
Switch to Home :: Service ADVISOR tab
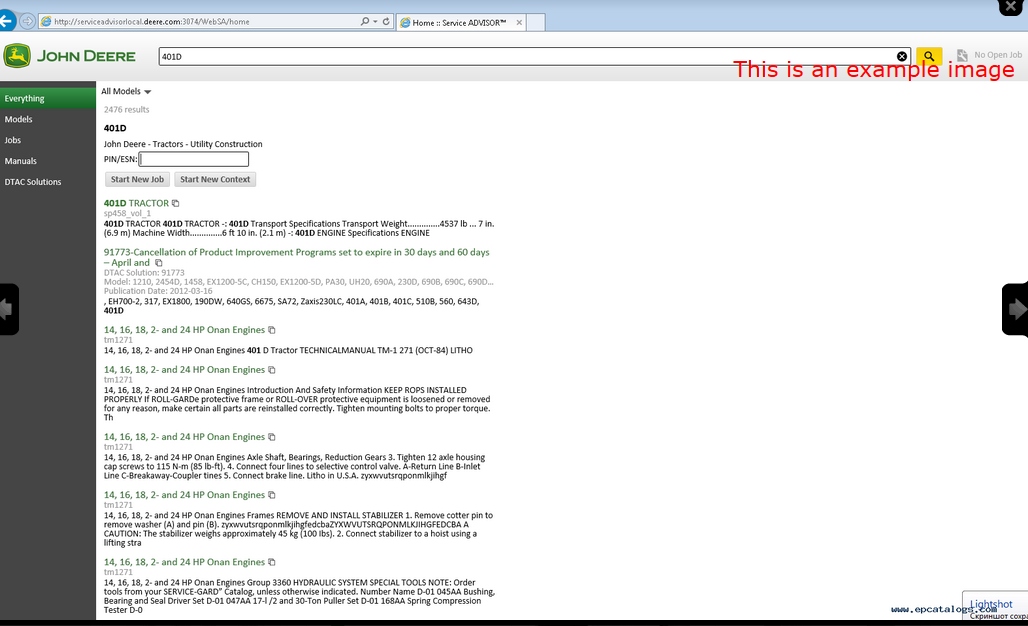coord(460,22)
